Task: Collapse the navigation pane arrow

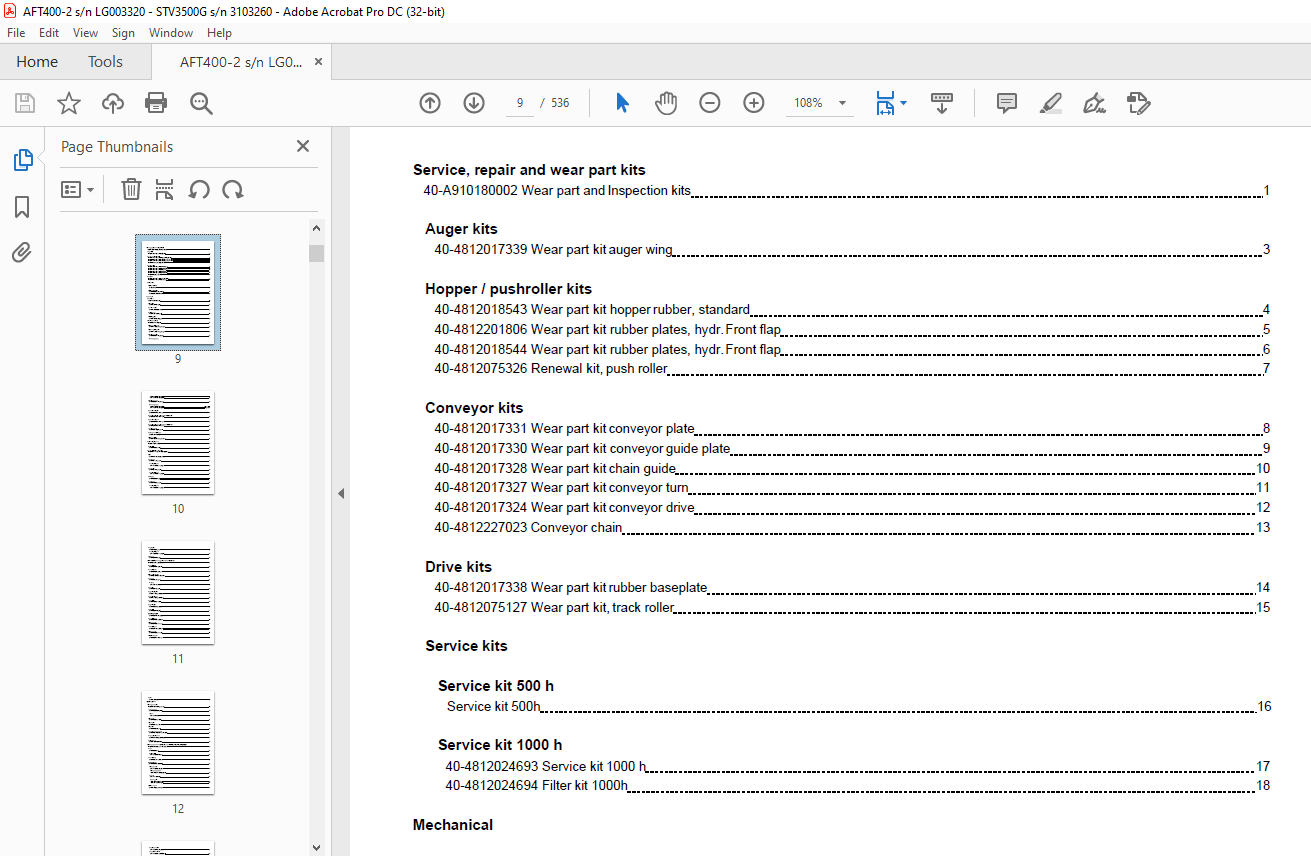Action: coord(340,493)
